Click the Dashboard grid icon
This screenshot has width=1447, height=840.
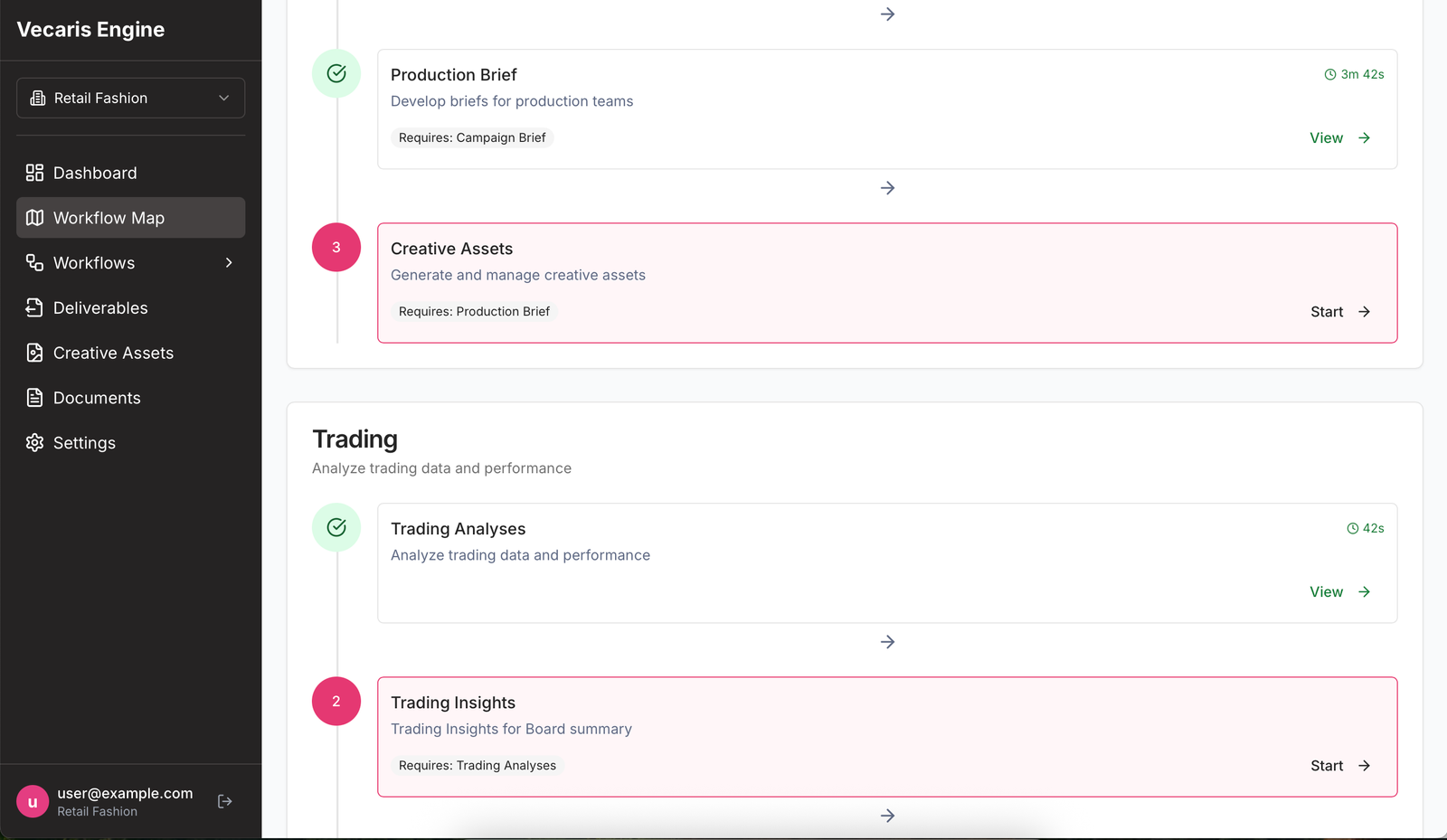pos(34,173)
